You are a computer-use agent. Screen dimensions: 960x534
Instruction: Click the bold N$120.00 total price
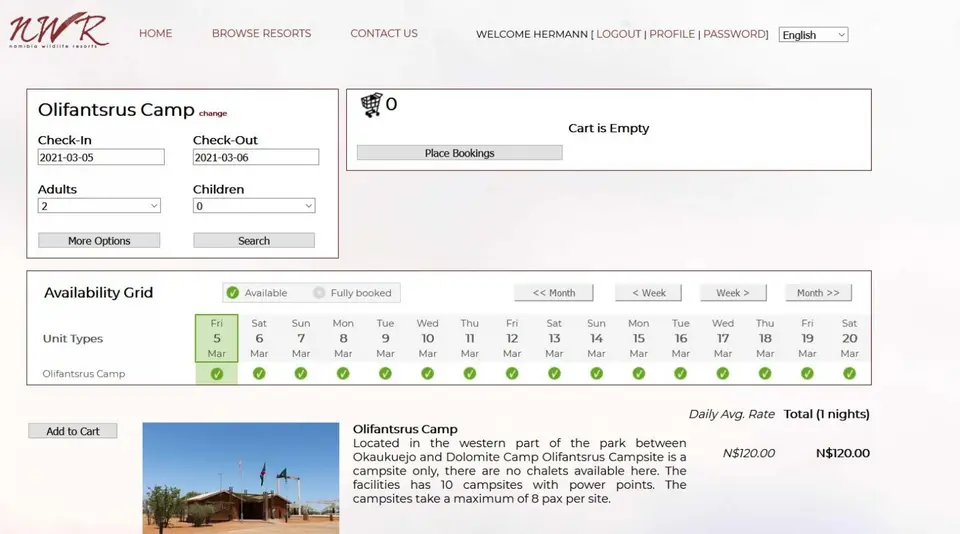pos(842,453)
